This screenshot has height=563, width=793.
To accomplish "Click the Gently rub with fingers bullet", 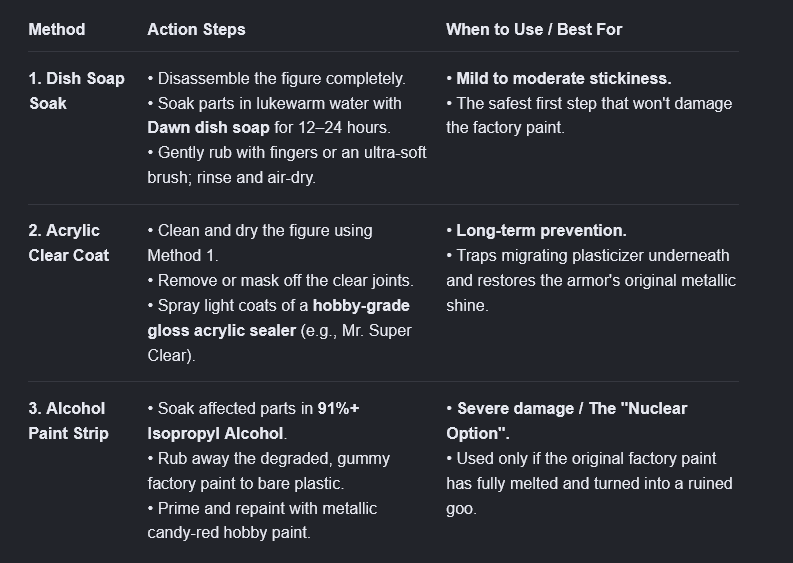I will [x=287, y=165].
